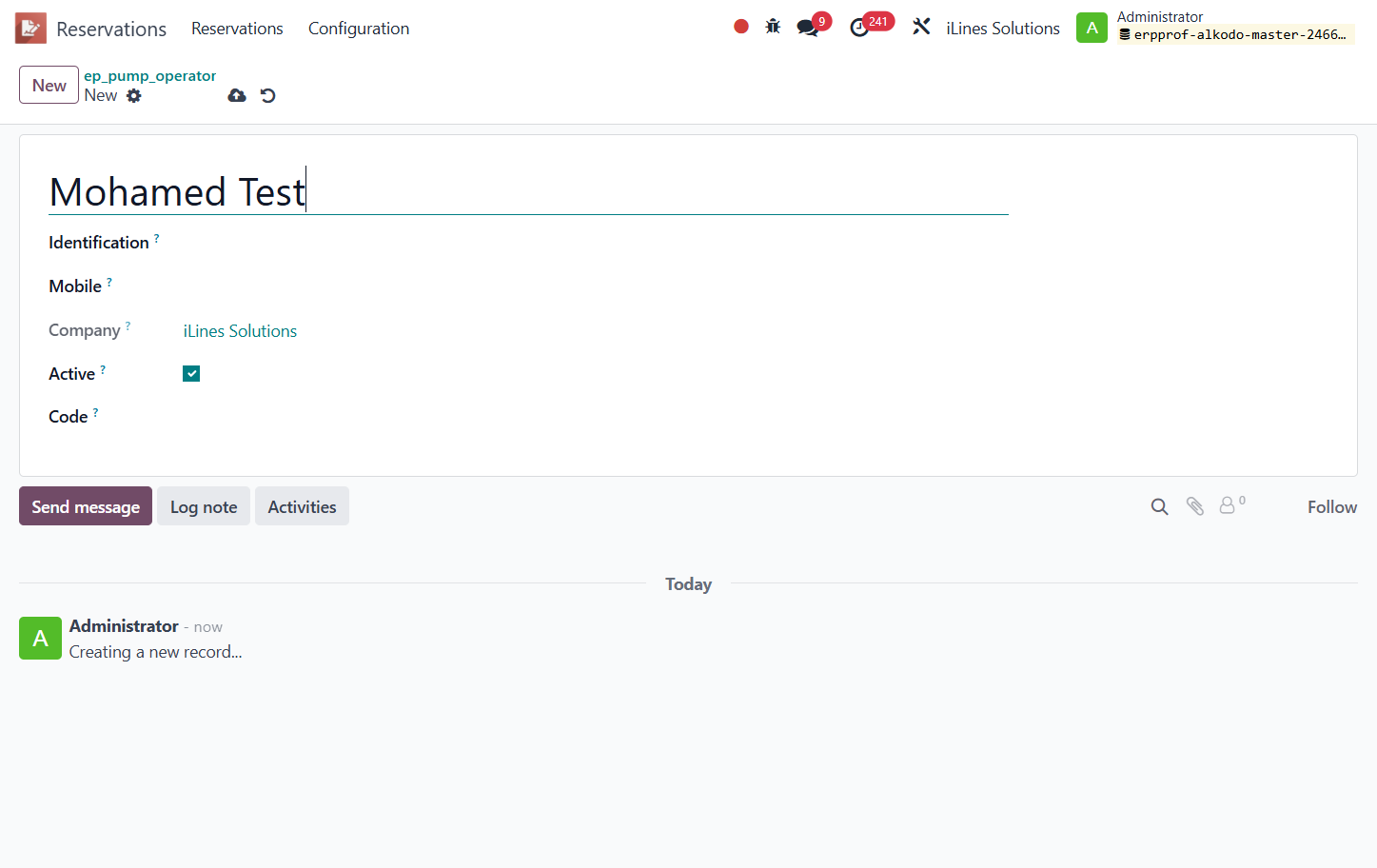
Task: Open the Reservations menu item
Action: click(237, 29)
